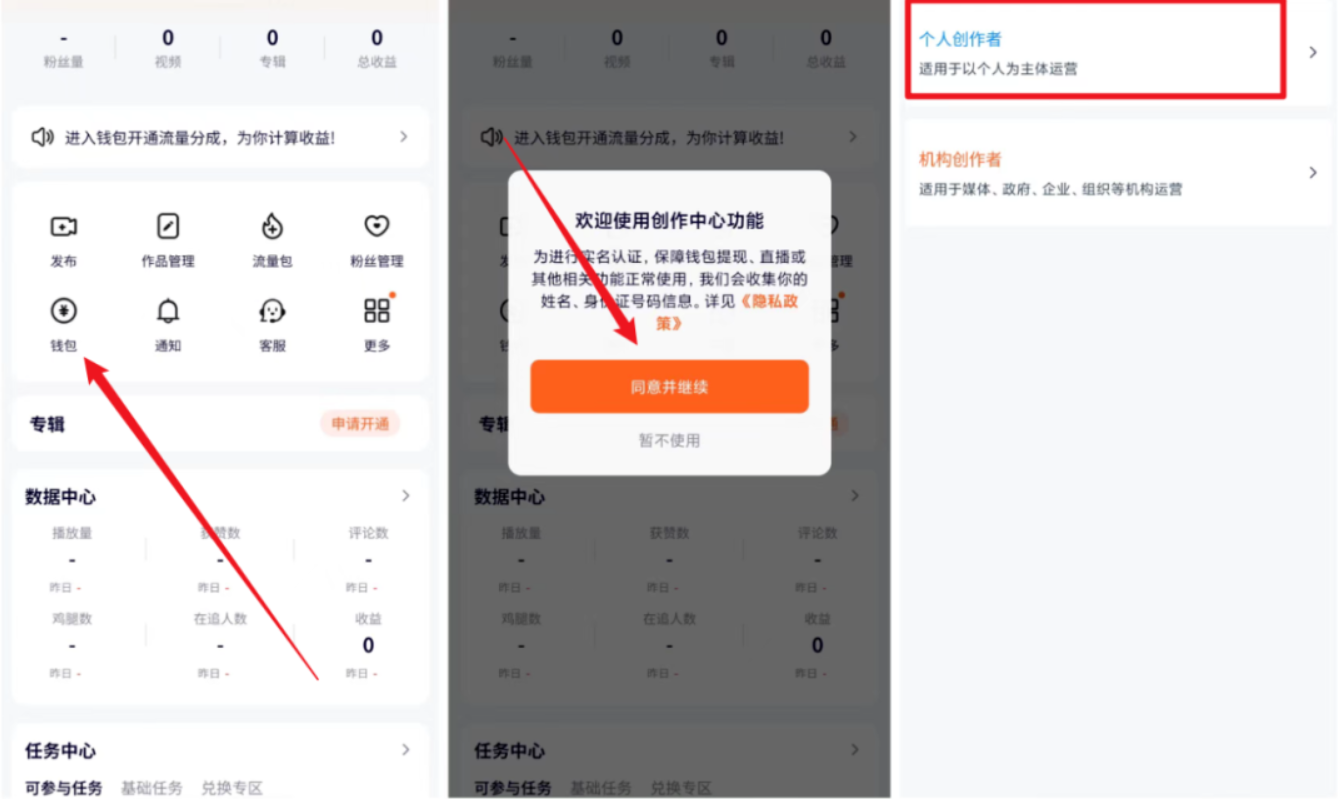Open 作品管理 icon on the left screen
Viewport: 1338px width, 799px height.
168,227
